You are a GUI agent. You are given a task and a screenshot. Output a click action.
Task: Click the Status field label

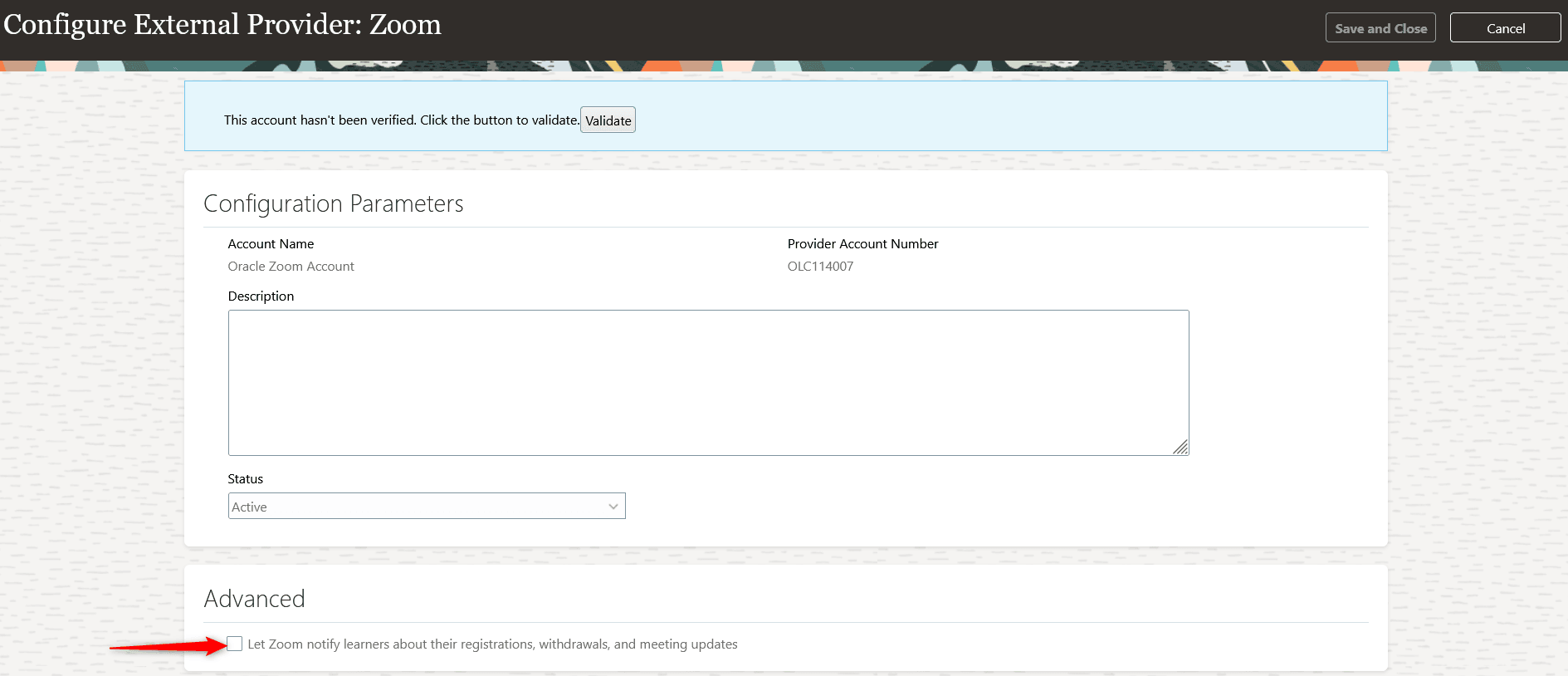245,479
